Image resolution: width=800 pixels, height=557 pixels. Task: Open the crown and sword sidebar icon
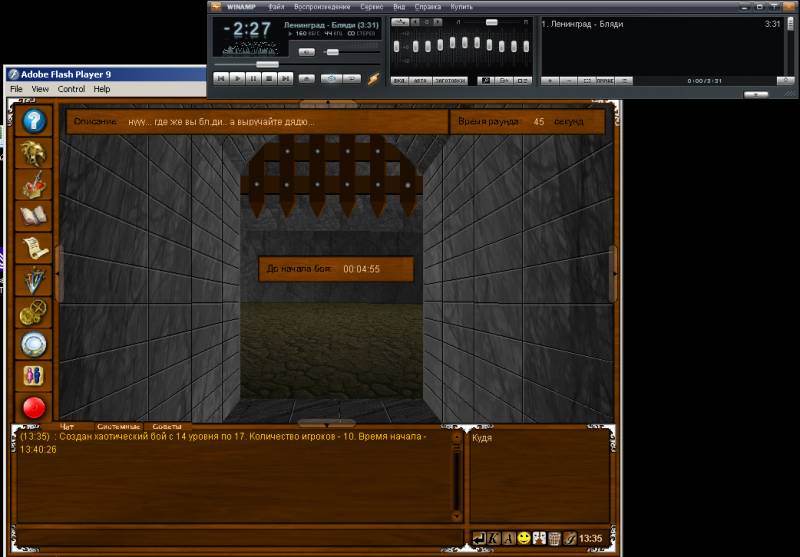coord(34,185)
